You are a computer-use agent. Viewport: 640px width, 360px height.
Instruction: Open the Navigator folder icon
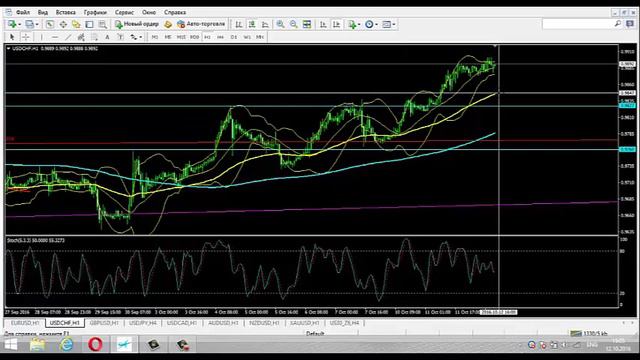[x=76, y=24]
